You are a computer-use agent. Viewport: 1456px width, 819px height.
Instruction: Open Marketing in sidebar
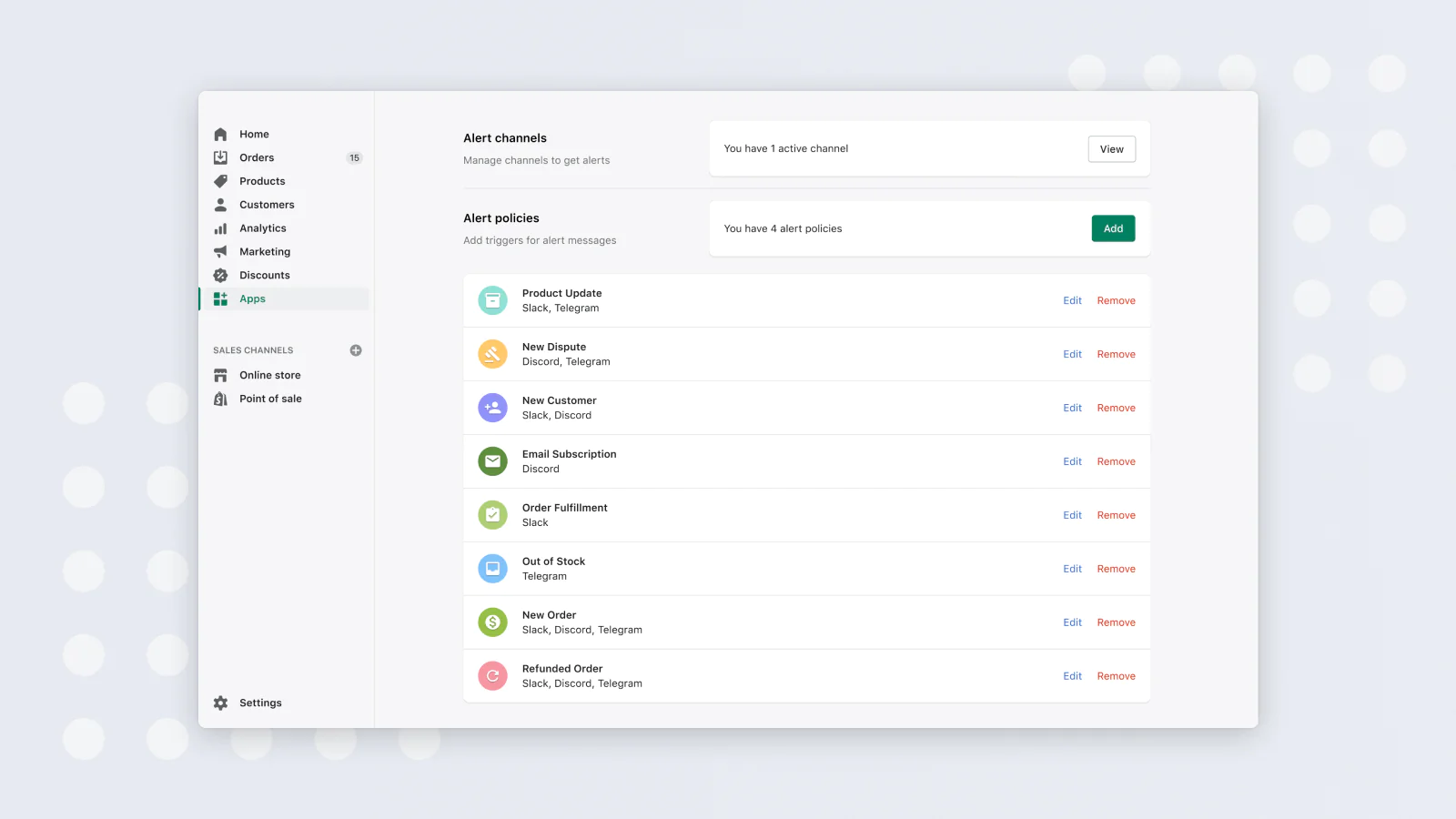coord(265,252)
